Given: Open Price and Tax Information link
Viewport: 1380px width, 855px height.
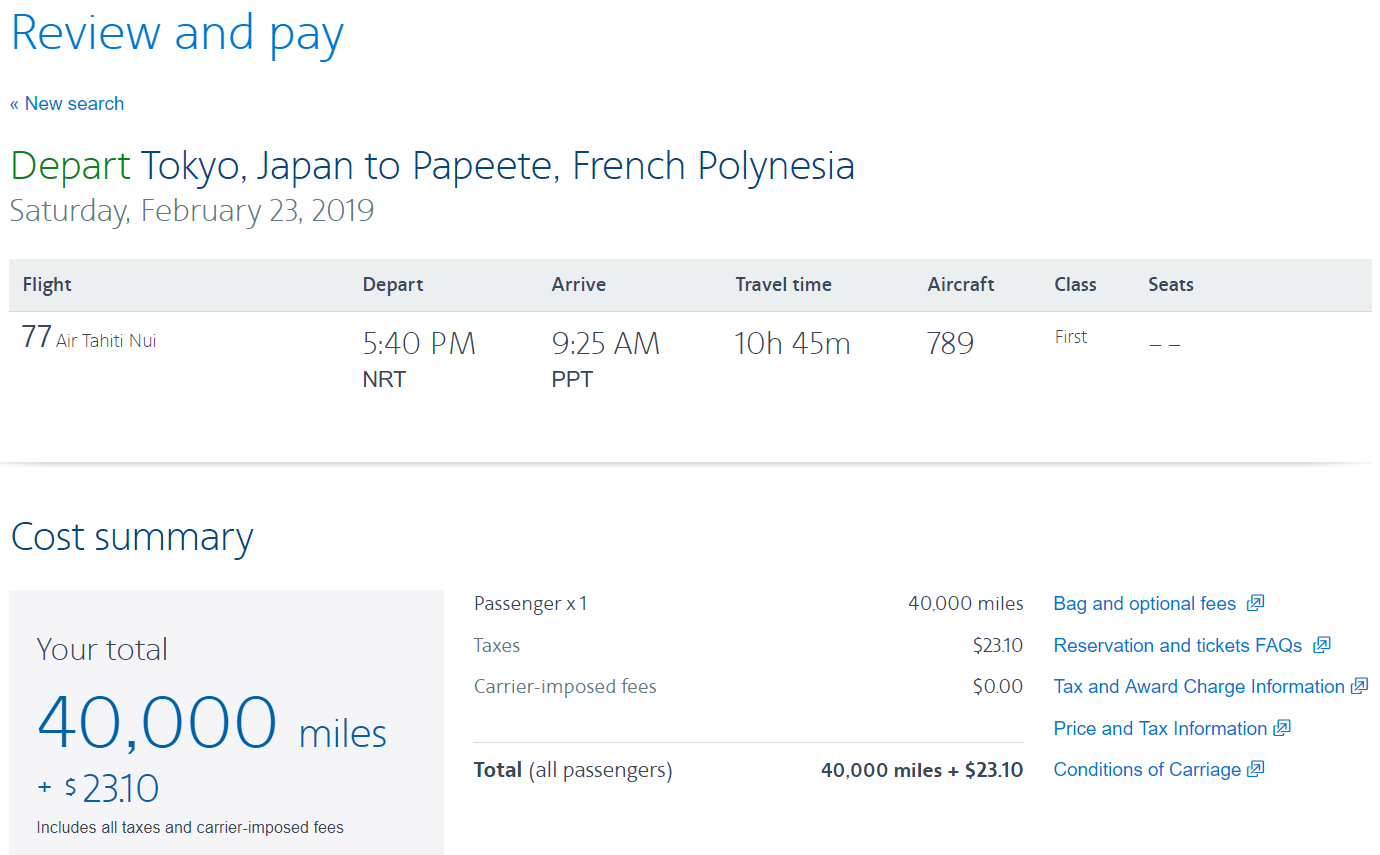Looking at the screenshot, I should 1160,729.
